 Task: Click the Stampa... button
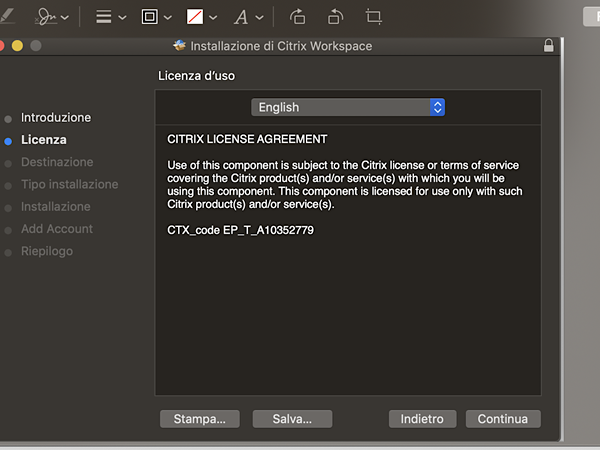point(200,419)
